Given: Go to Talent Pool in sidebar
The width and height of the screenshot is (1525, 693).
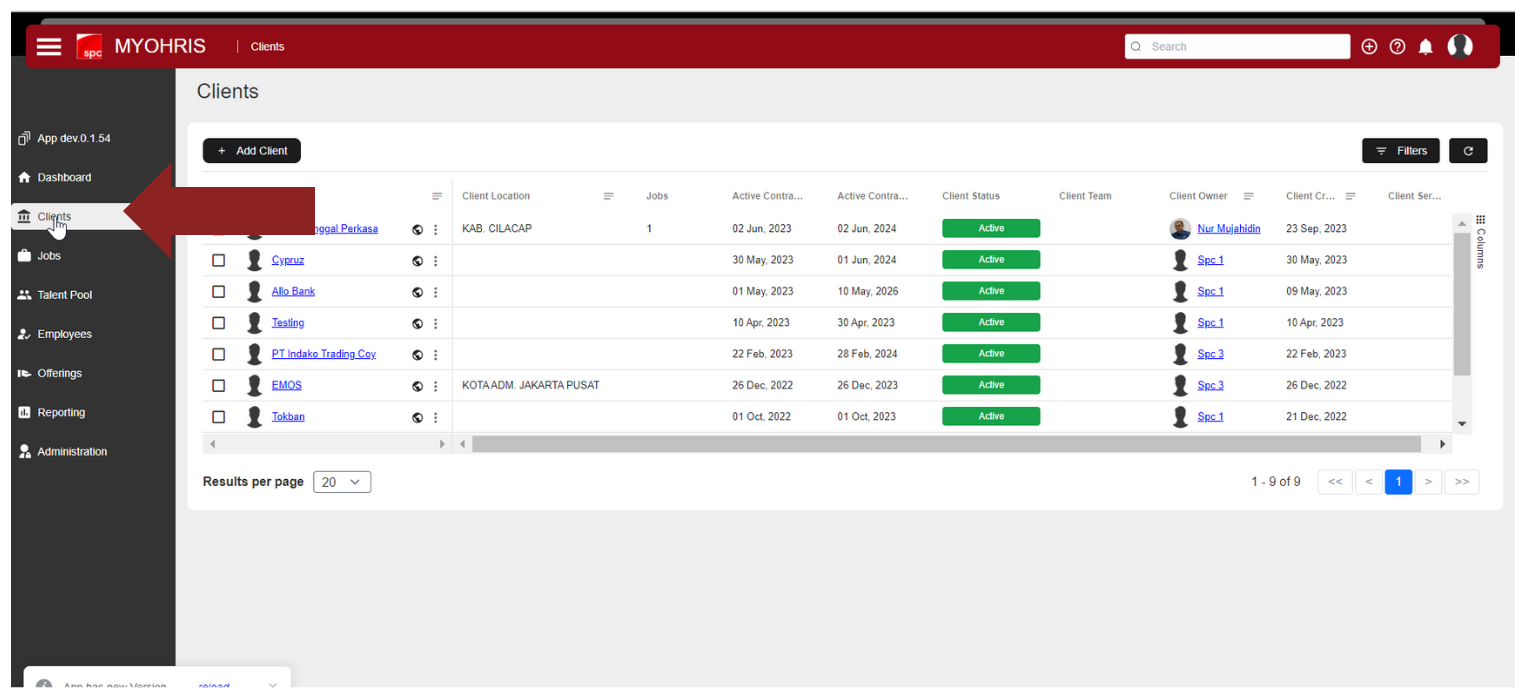Looking at the screenshot, I should [x=64, y=295].
